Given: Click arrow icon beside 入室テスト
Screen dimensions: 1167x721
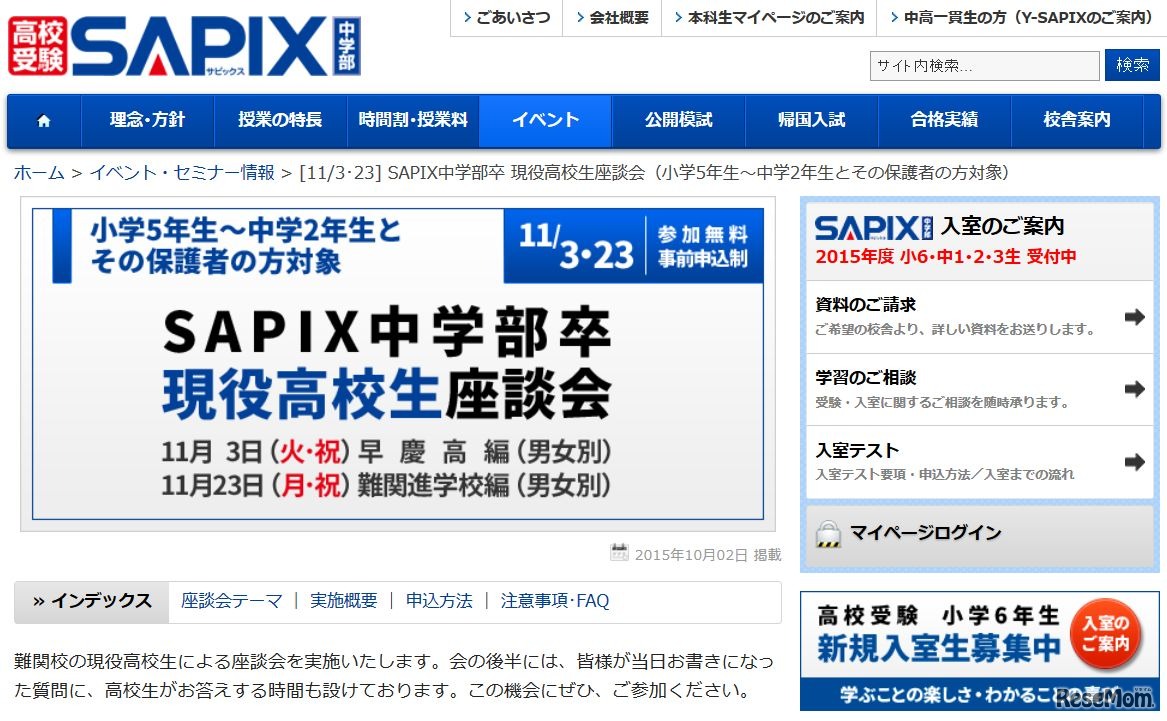Looking at the screenshot, I should (1134, 462).
